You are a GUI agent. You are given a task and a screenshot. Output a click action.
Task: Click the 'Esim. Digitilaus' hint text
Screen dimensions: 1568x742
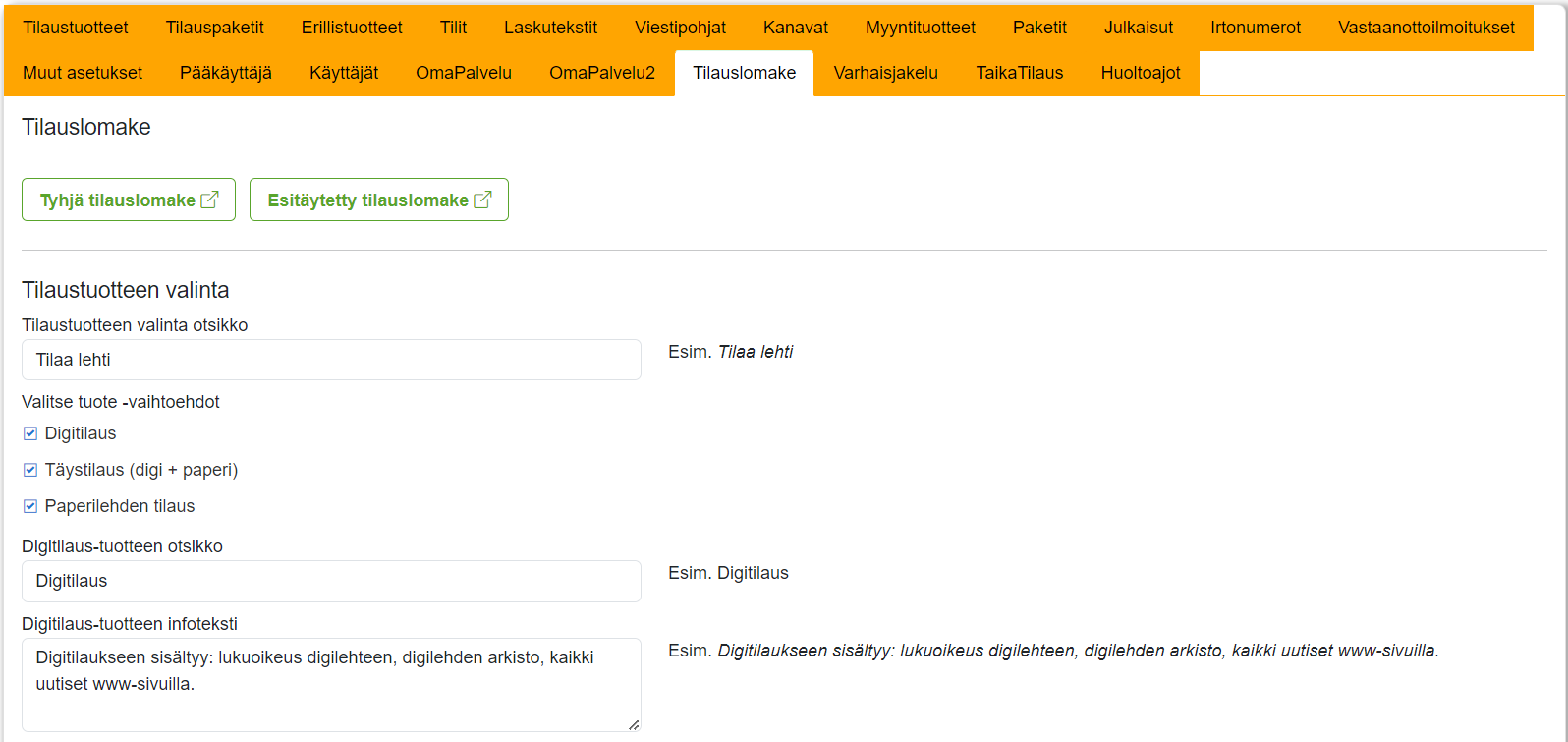point(728,573)
